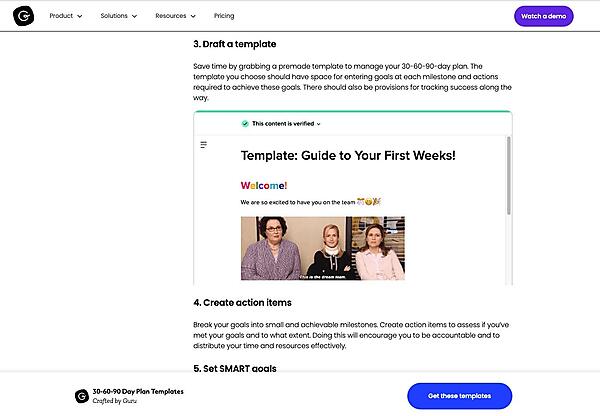Click the dream team GIF image

pos(323,248)
